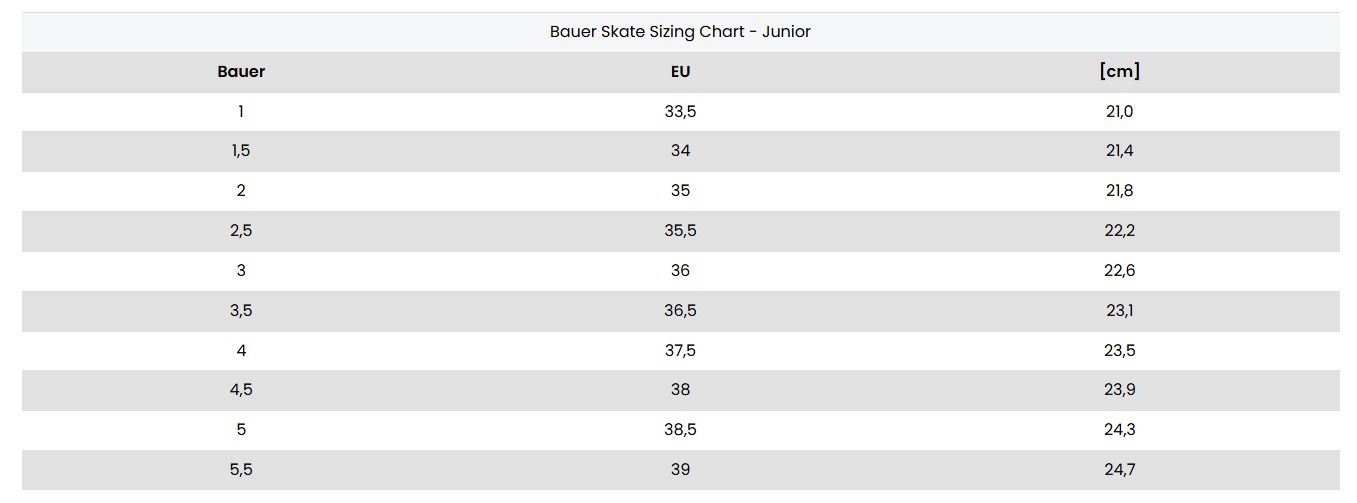Click the EU column header

click(680, 72)
